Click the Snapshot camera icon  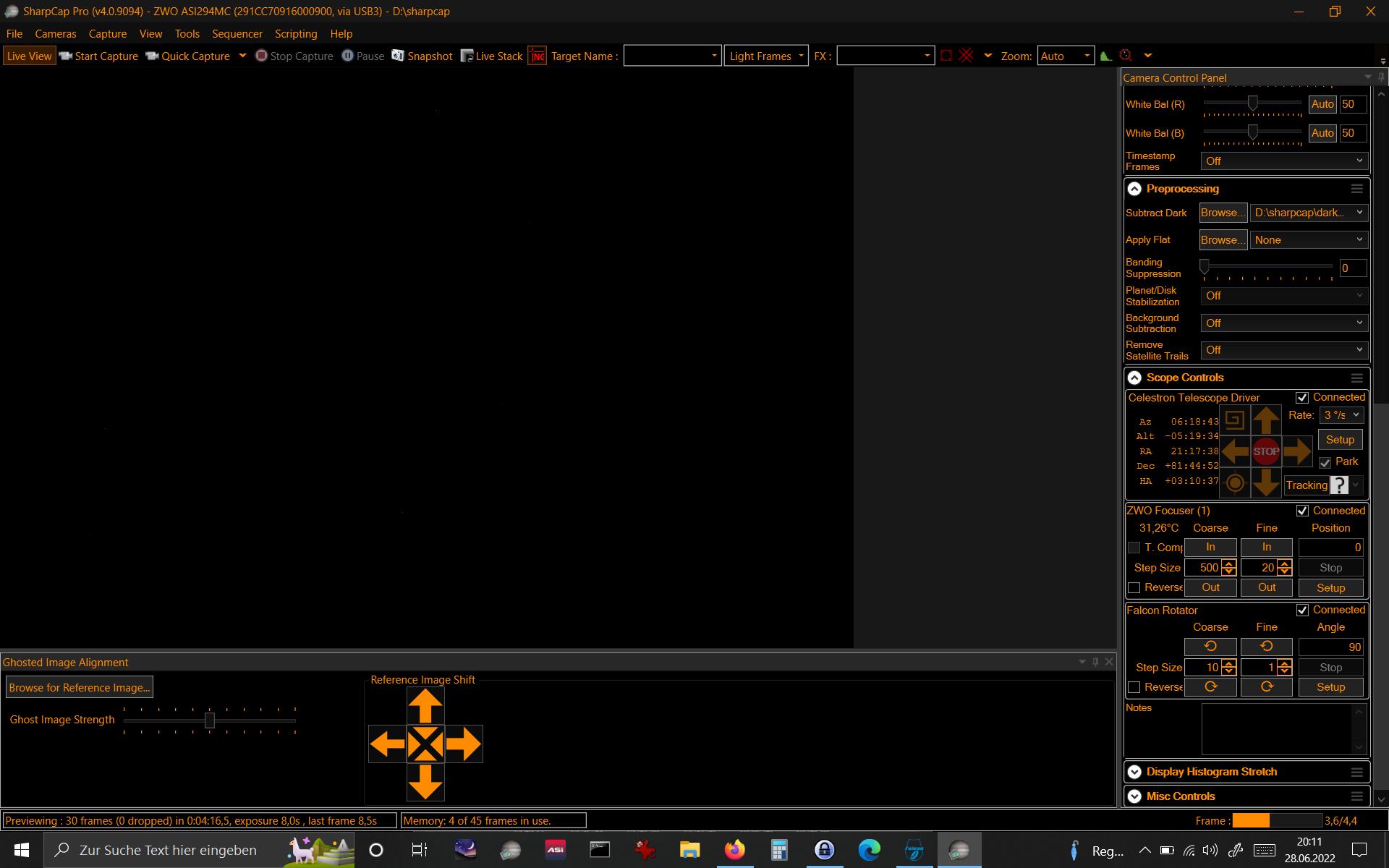[398, 56]
